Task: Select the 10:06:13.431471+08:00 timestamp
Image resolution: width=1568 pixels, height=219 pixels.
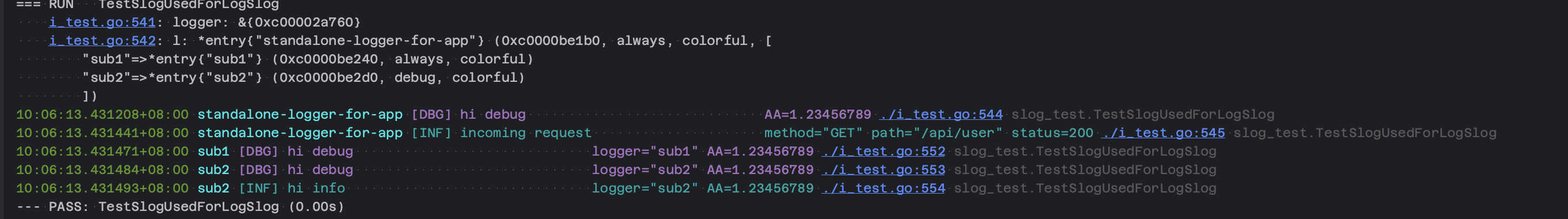Action: (102, 152)
